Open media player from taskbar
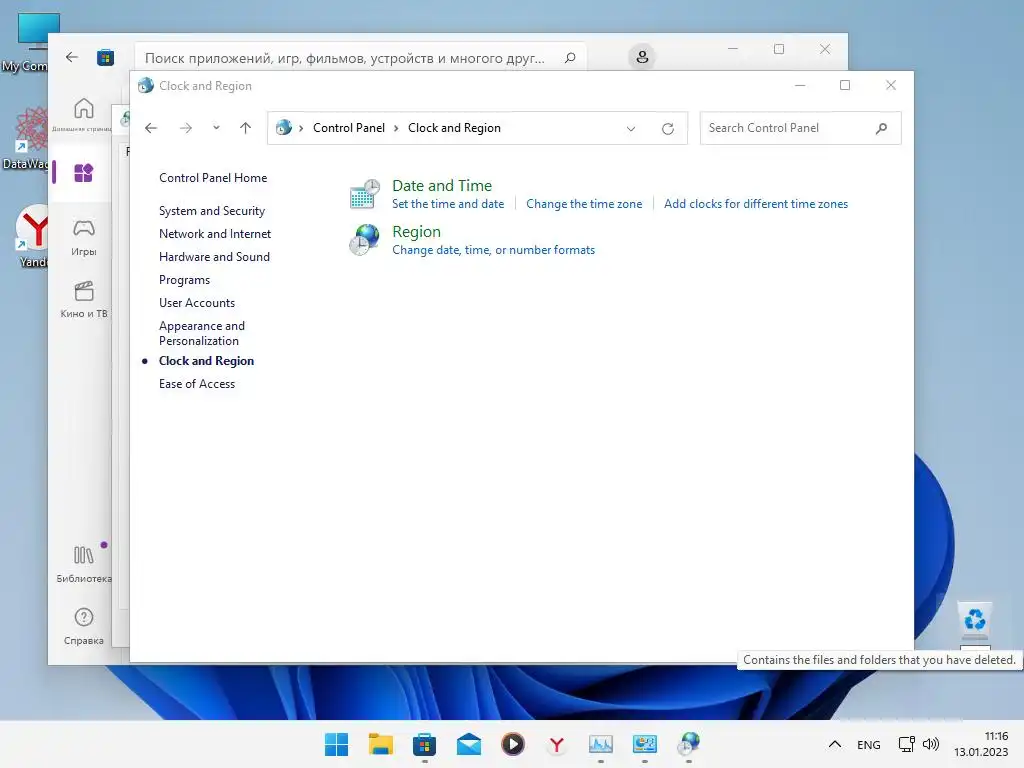Screen dimensions: 1024x768 [513, 744]
